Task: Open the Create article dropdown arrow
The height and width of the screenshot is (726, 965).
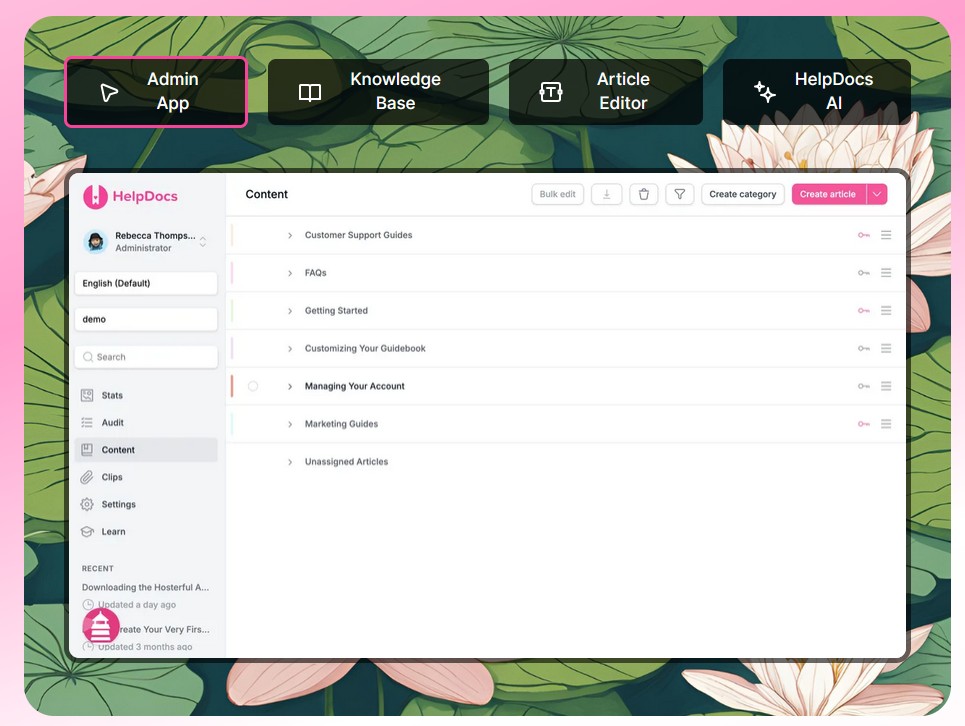Action: point(877,194)
